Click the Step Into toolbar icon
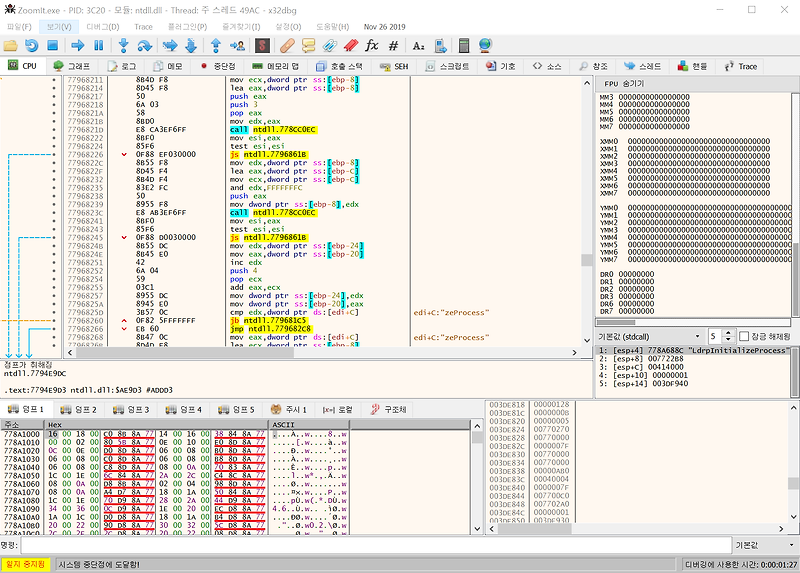The image size is (800, 573). [124, 46]
